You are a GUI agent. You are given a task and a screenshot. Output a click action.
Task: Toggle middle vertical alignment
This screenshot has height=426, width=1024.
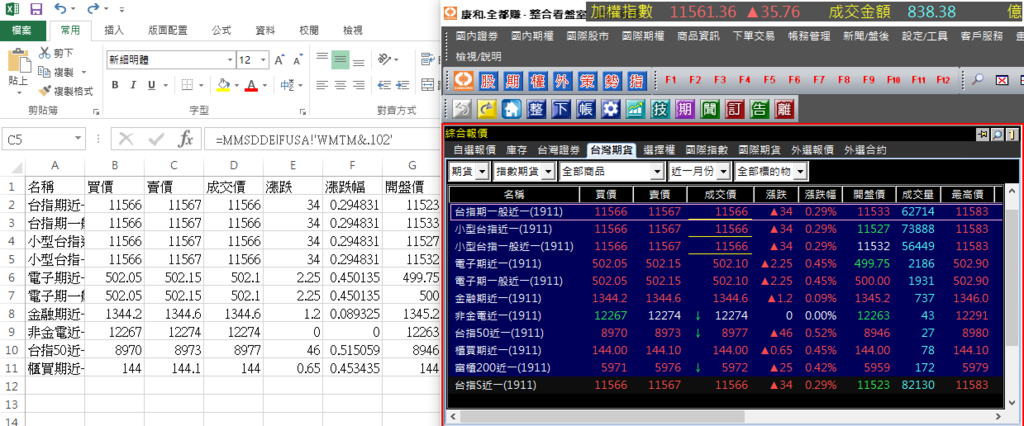point(340,60)
